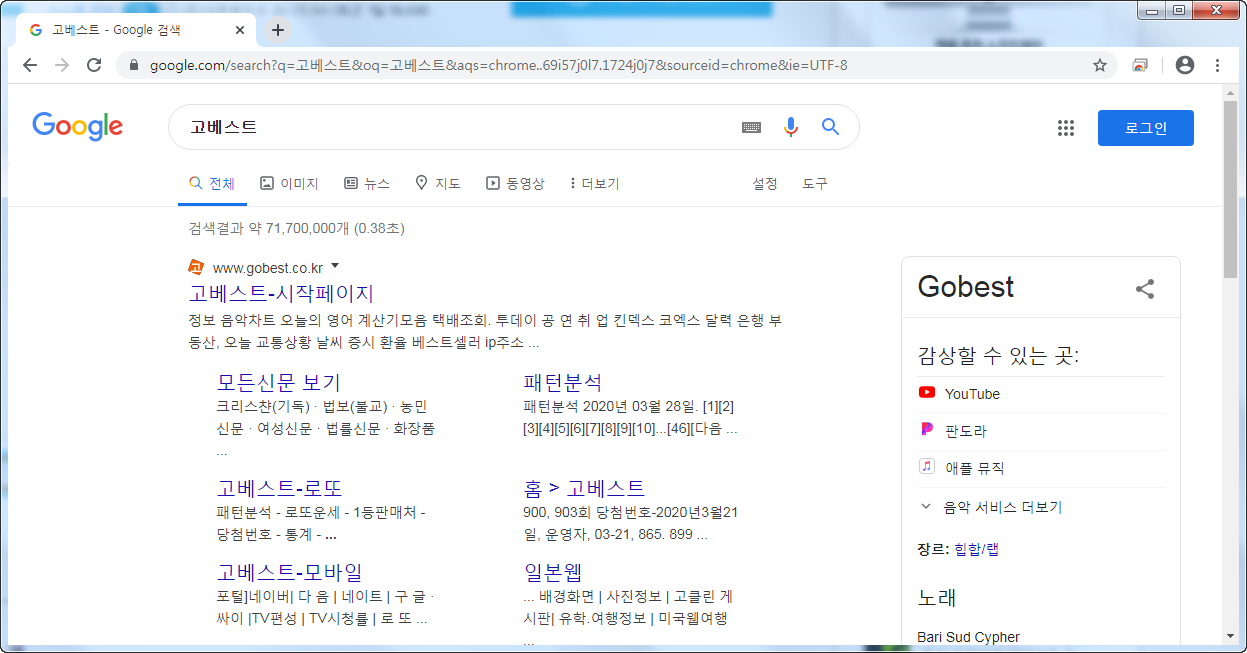Open 도구 search tools
Image resolution: width=1247 pixels, height=653 pixels.
815,184
